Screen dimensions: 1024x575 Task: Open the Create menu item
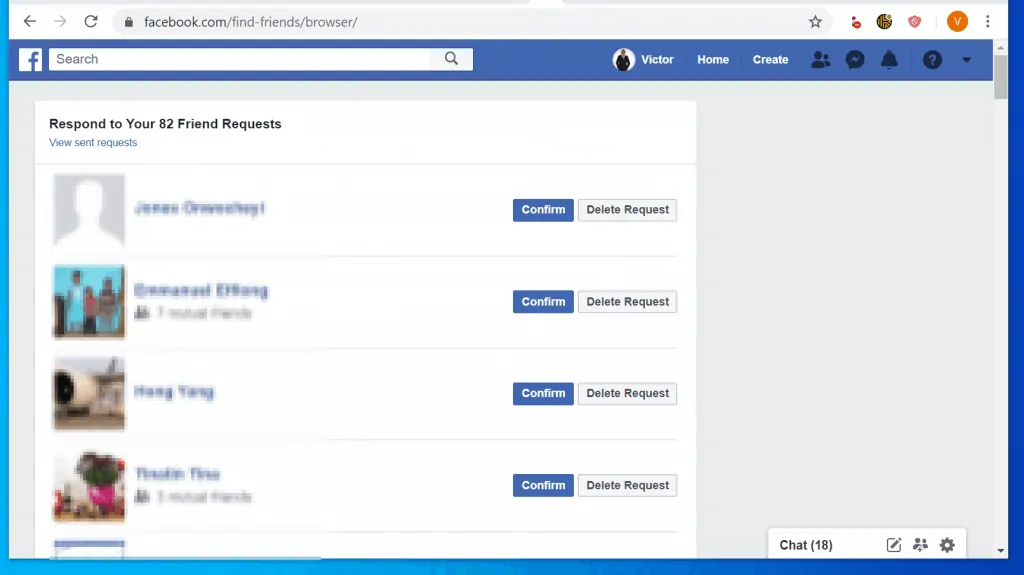pyautogui.click(x=770, y=60)
